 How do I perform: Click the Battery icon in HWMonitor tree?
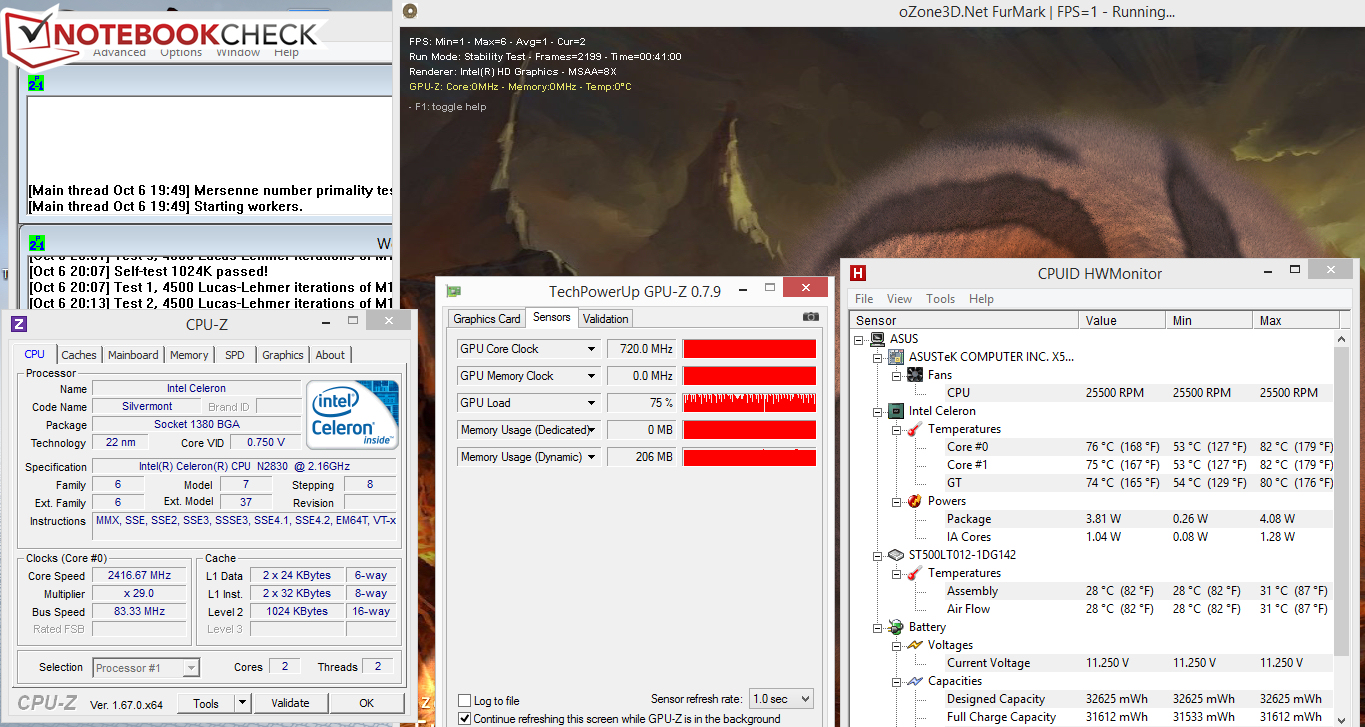click(x=896, y=627)
